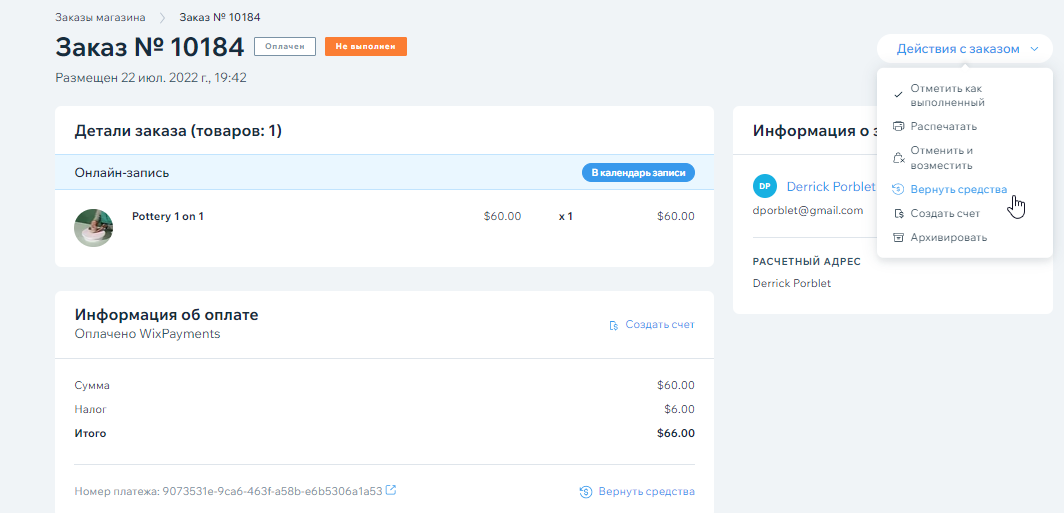Click the DP customer avatar
1064x513 pixels.
pos(765,187)
